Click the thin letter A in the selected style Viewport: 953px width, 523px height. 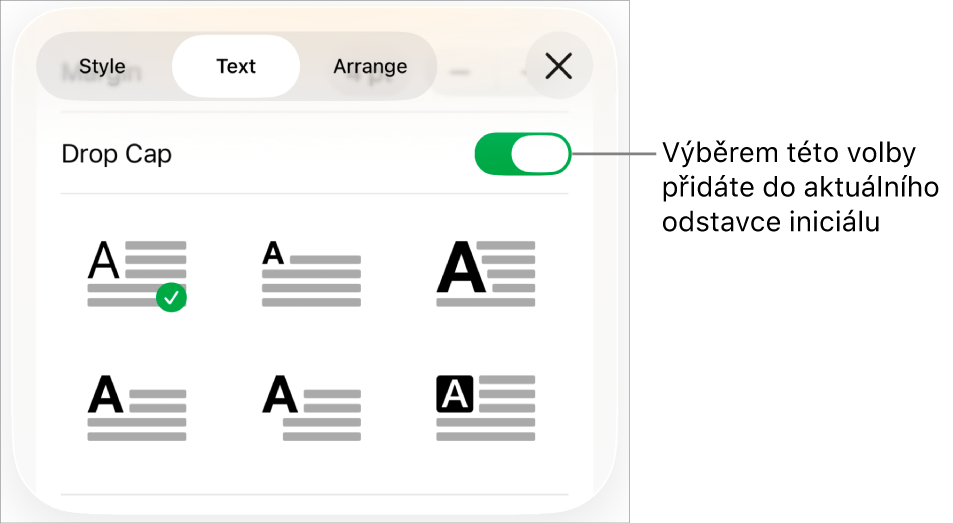coord(104,262)
